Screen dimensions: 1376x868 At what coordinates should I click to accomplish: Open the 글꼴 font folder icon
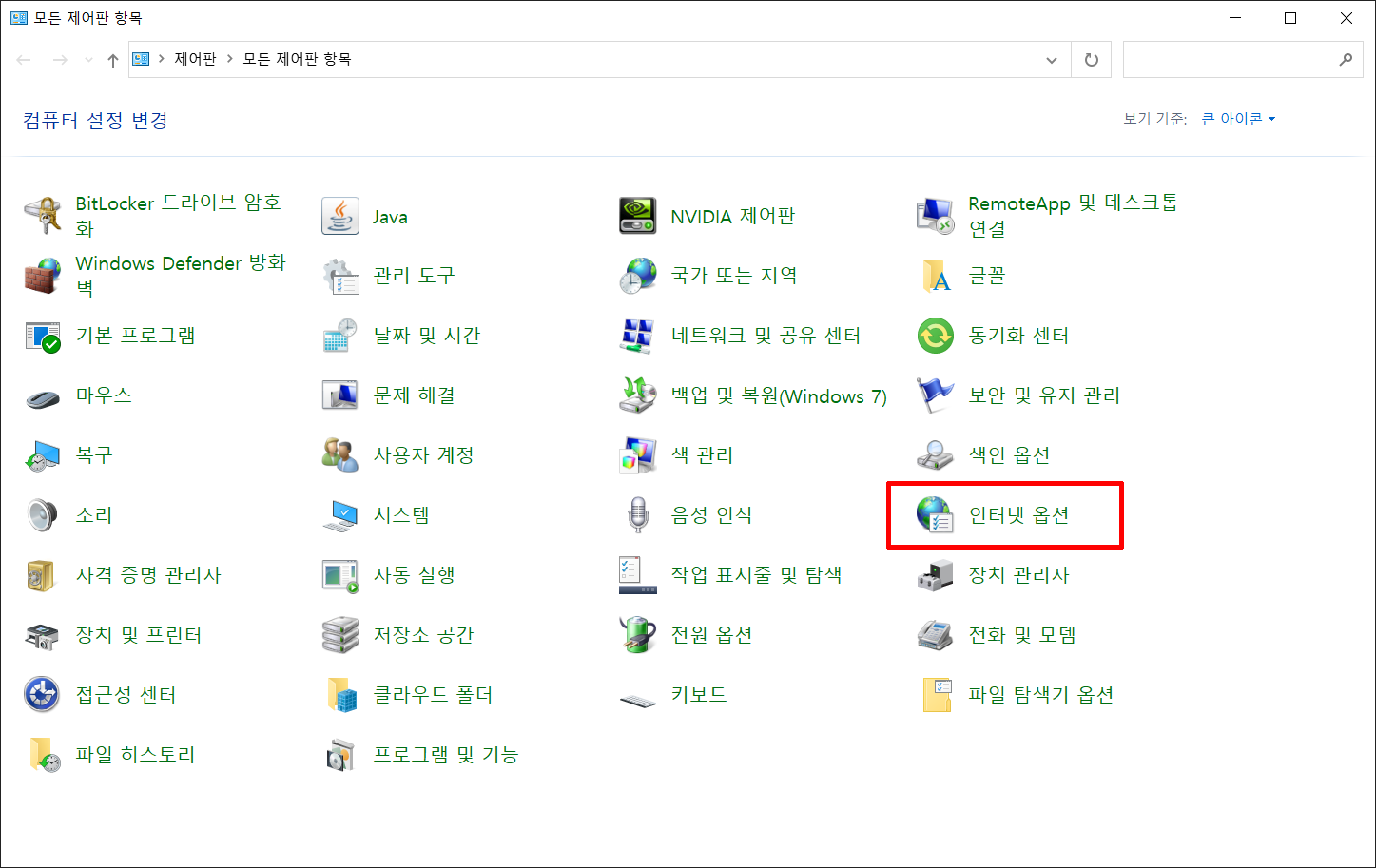tap(935, 276)
